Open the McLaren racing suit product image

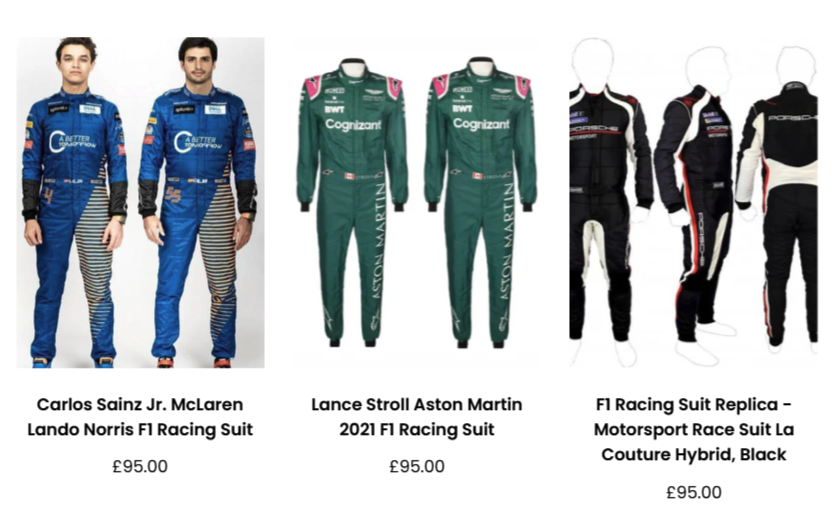[x=140, y=203]
